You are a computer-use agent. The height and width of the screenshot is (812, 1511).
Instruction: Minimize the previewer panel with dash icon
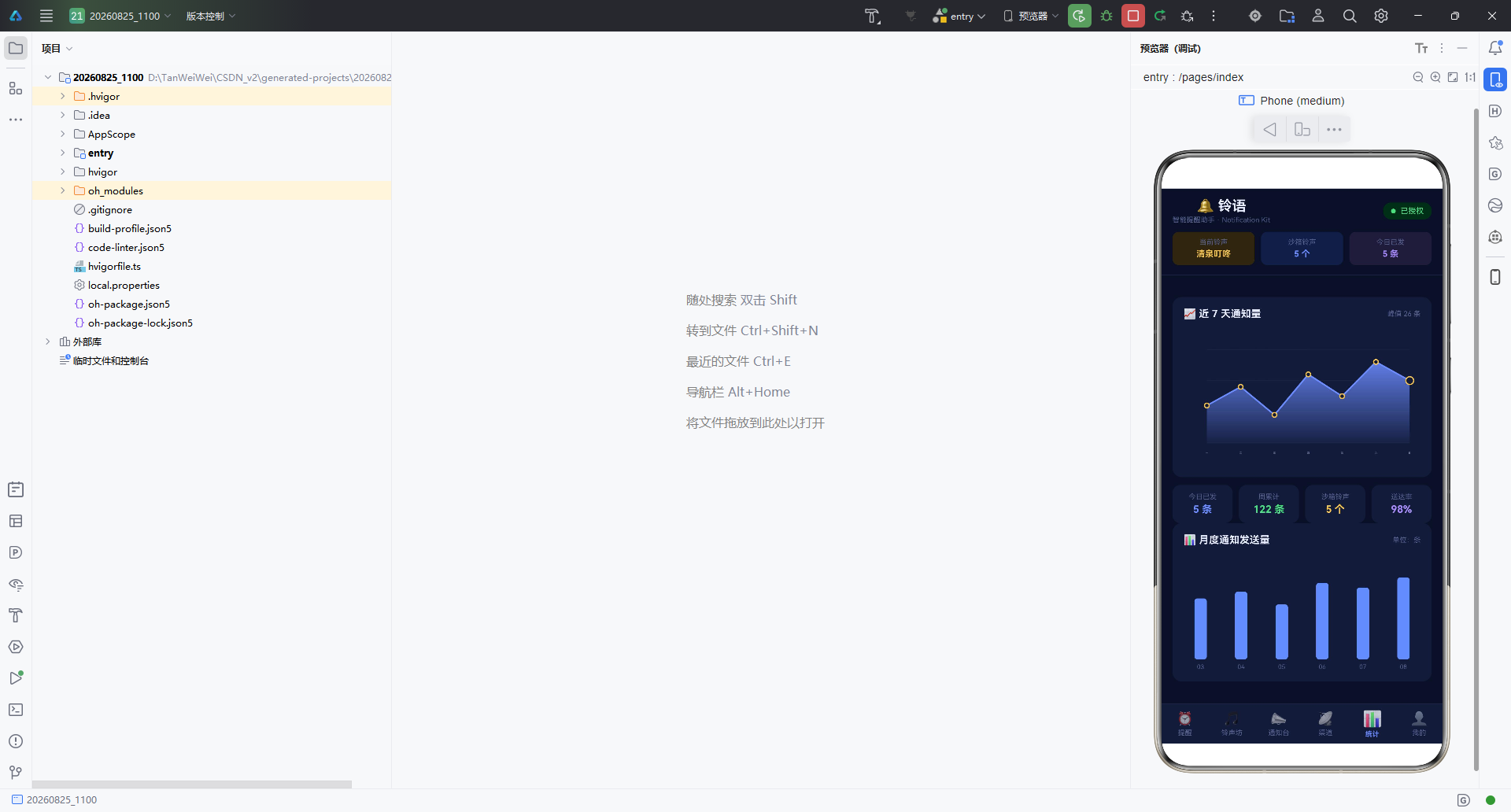click(1462, 48)
